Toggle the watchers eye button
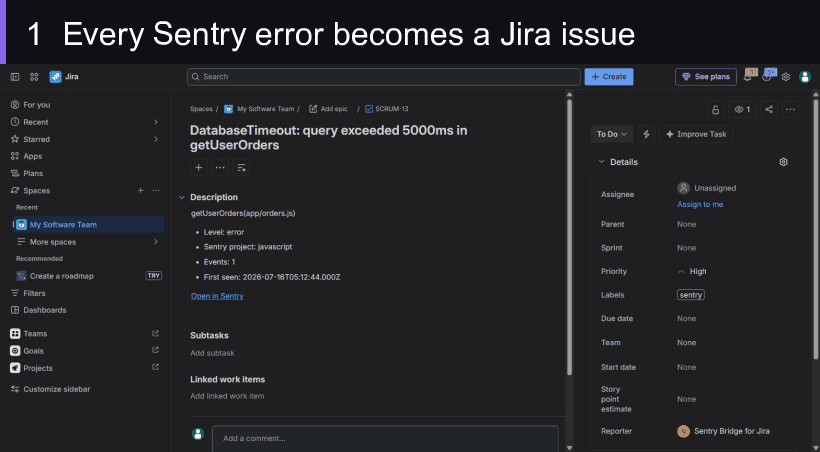Screen dimensions: 820x452 (742, 109)
